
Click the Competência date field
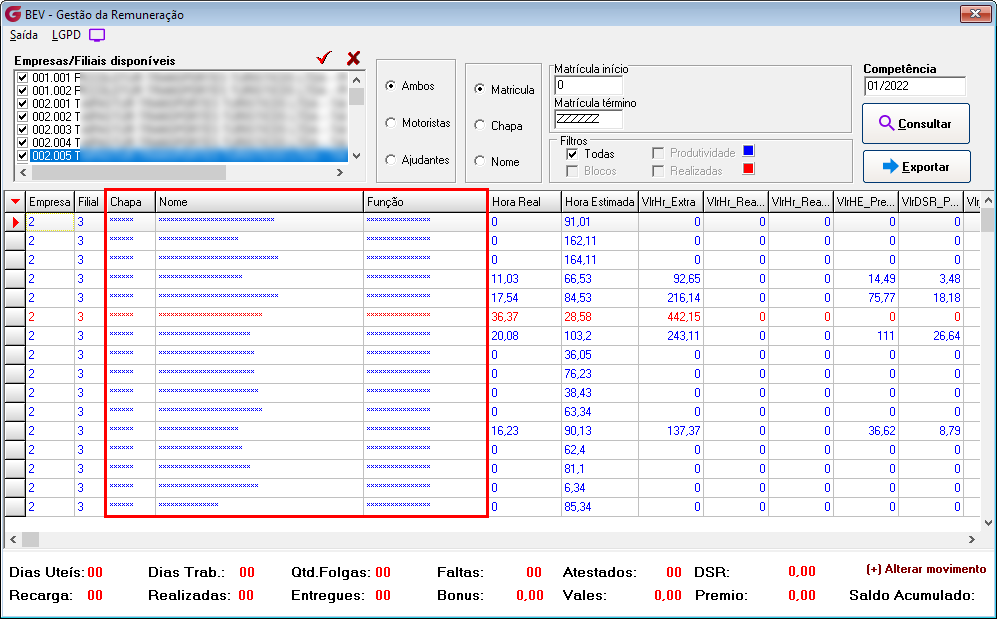915,86
